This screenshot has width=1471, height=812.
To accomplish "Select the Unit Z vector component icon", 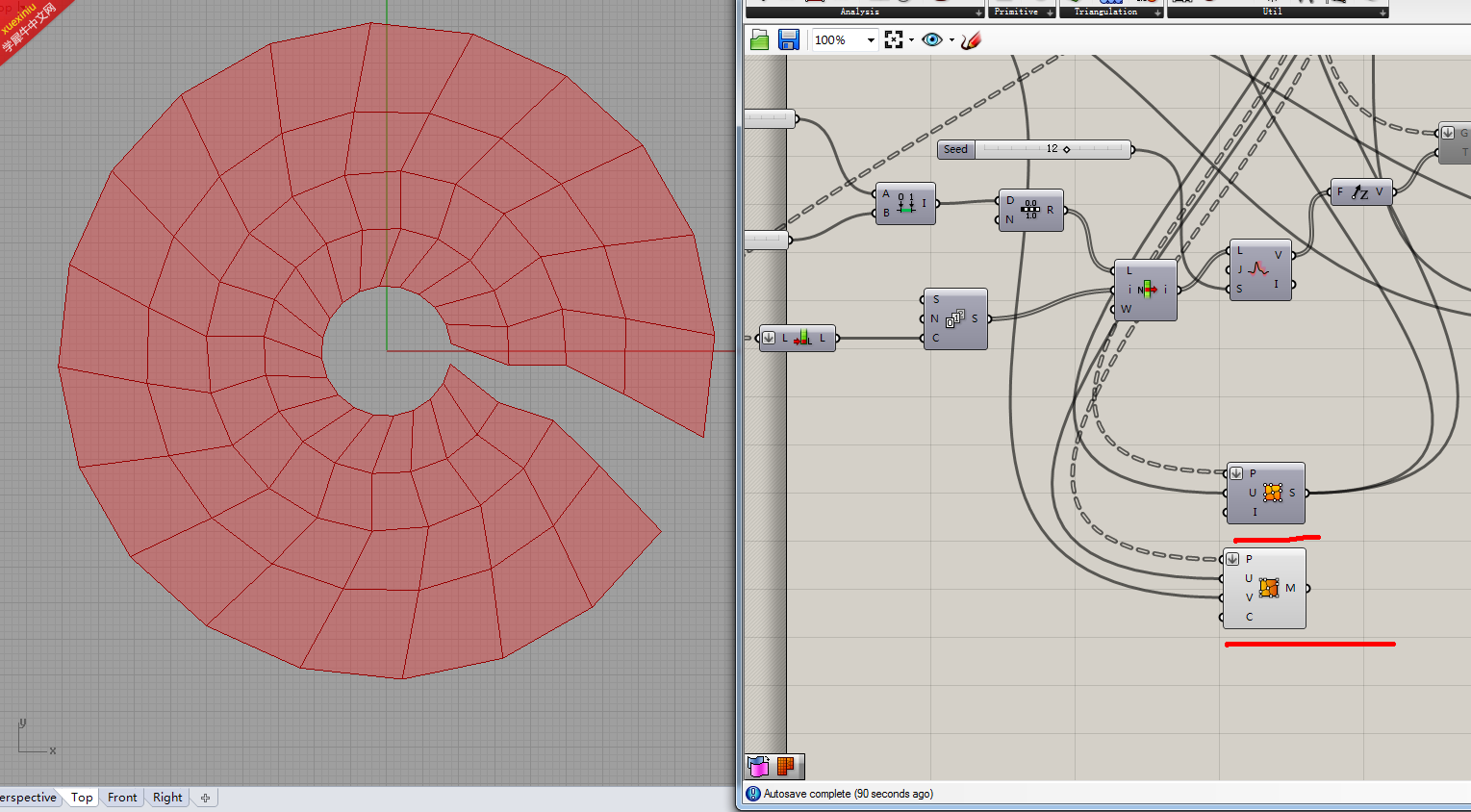I will [x=1358, y=192].
